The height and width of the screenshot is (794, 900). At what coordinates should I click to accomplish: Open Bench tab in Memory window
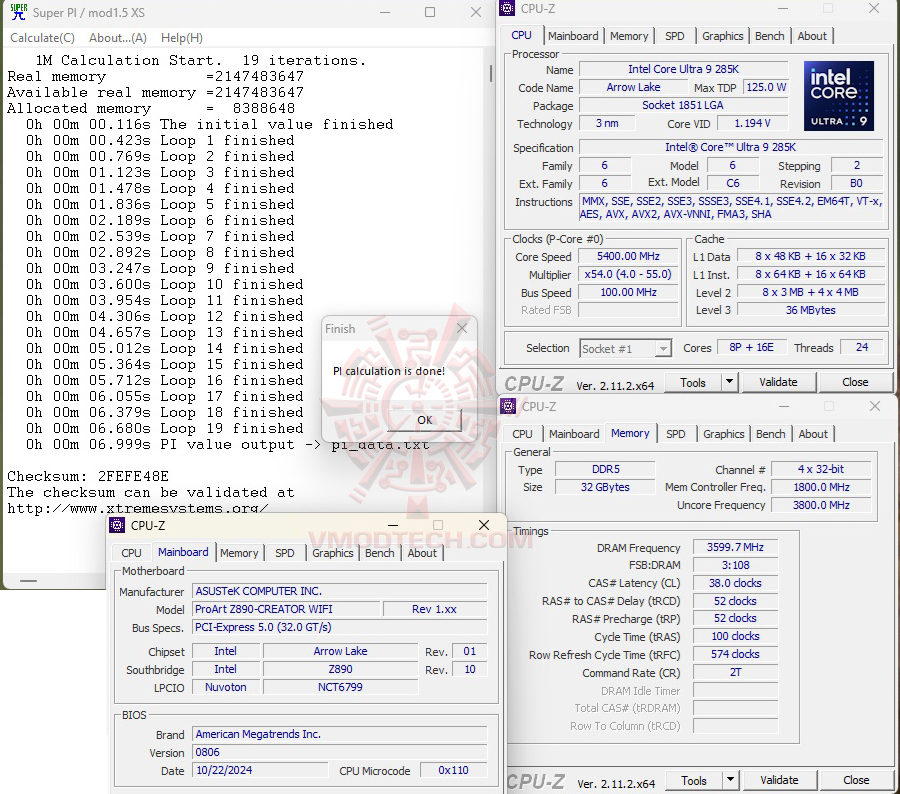(770, 434)
